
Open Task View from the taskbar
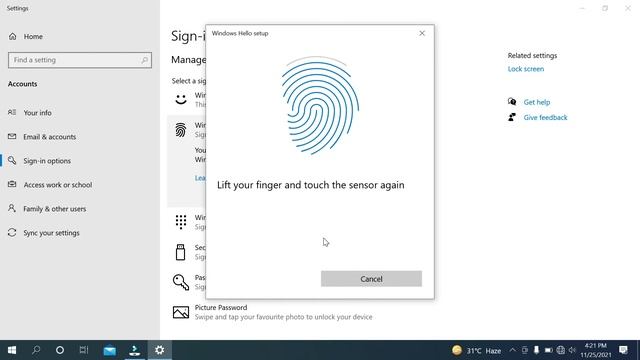click(x=84, y=350)
